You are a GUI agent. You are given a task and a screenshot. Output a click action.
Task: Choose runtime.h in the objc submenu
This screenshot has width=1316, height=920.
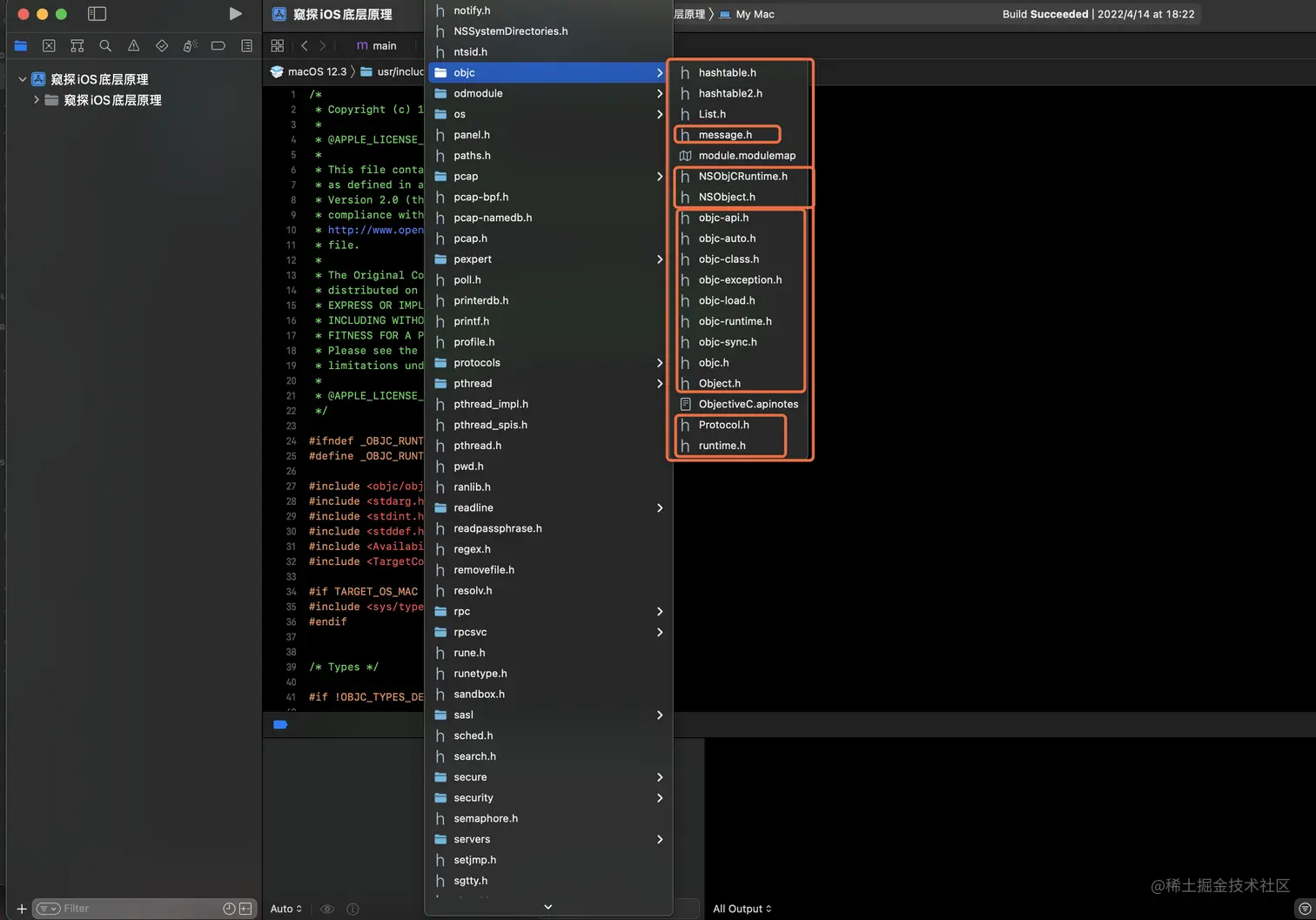click(722, 446)
